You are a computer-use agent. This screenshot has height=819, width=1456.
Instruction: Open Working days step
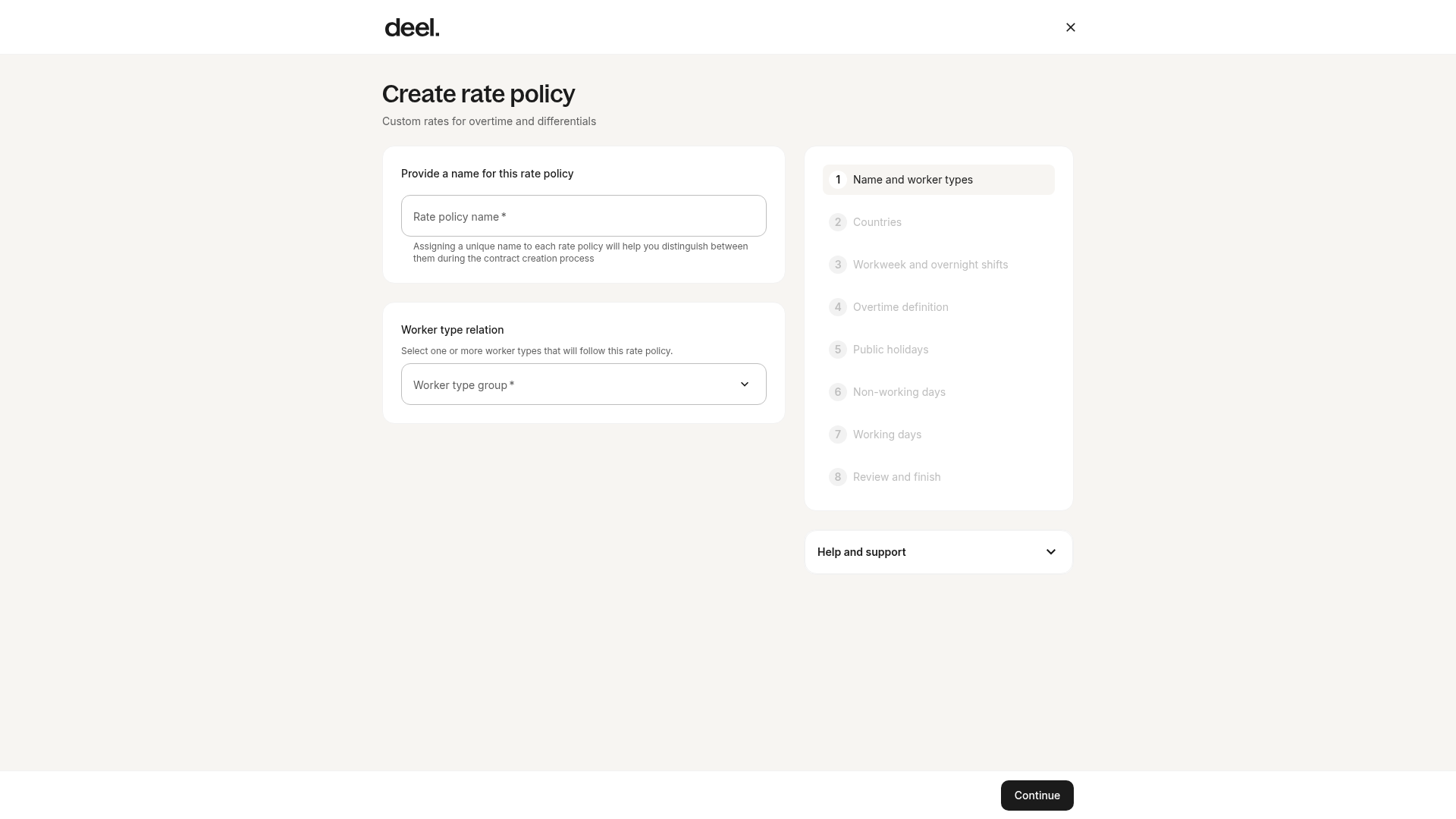938,435
